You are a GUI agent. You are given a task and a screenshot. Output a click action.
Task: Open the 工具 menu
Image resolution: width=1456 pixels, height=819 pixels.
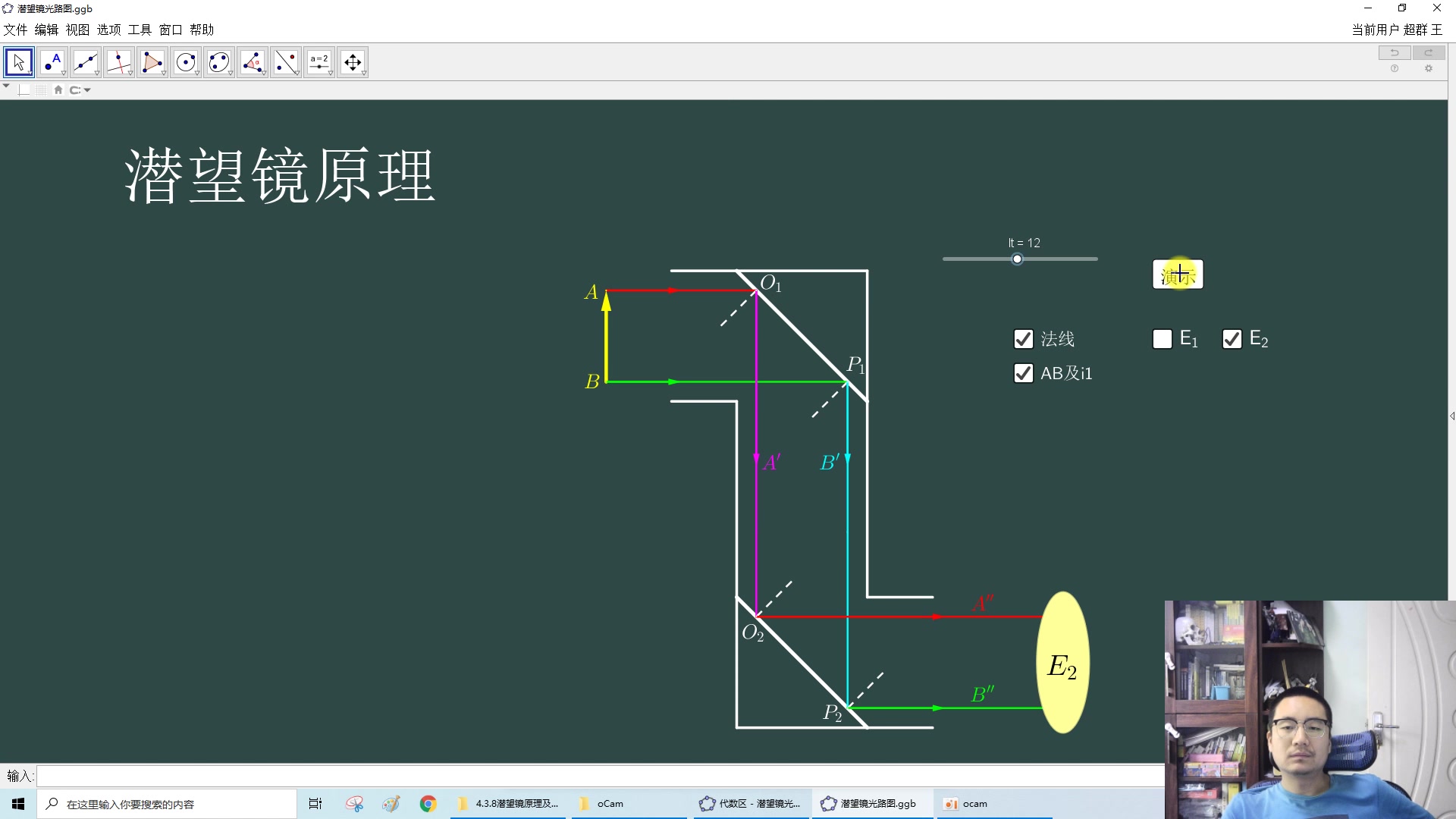coord(140,30)
